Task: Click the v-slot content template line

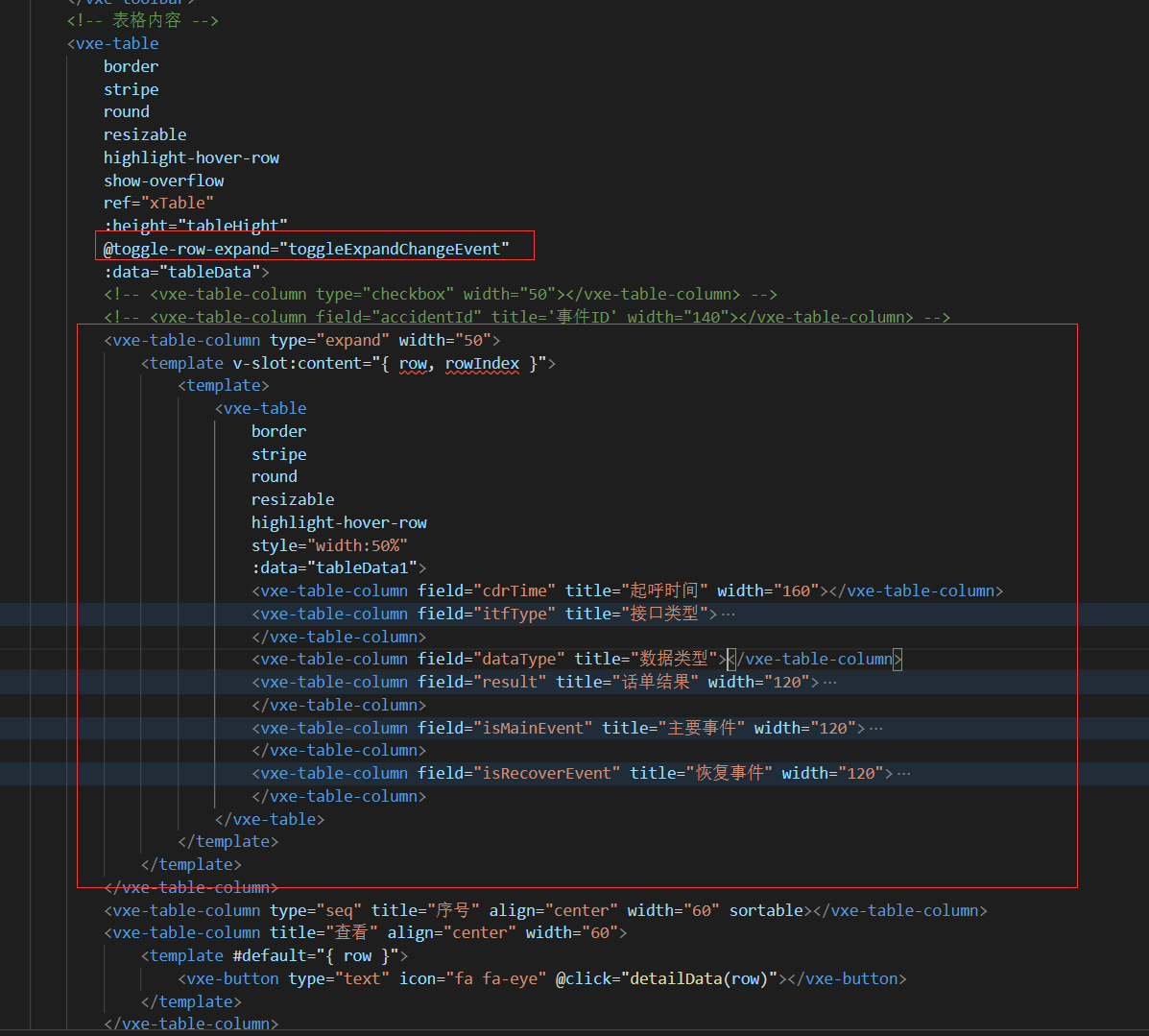Action: click(x=346, y=362)
